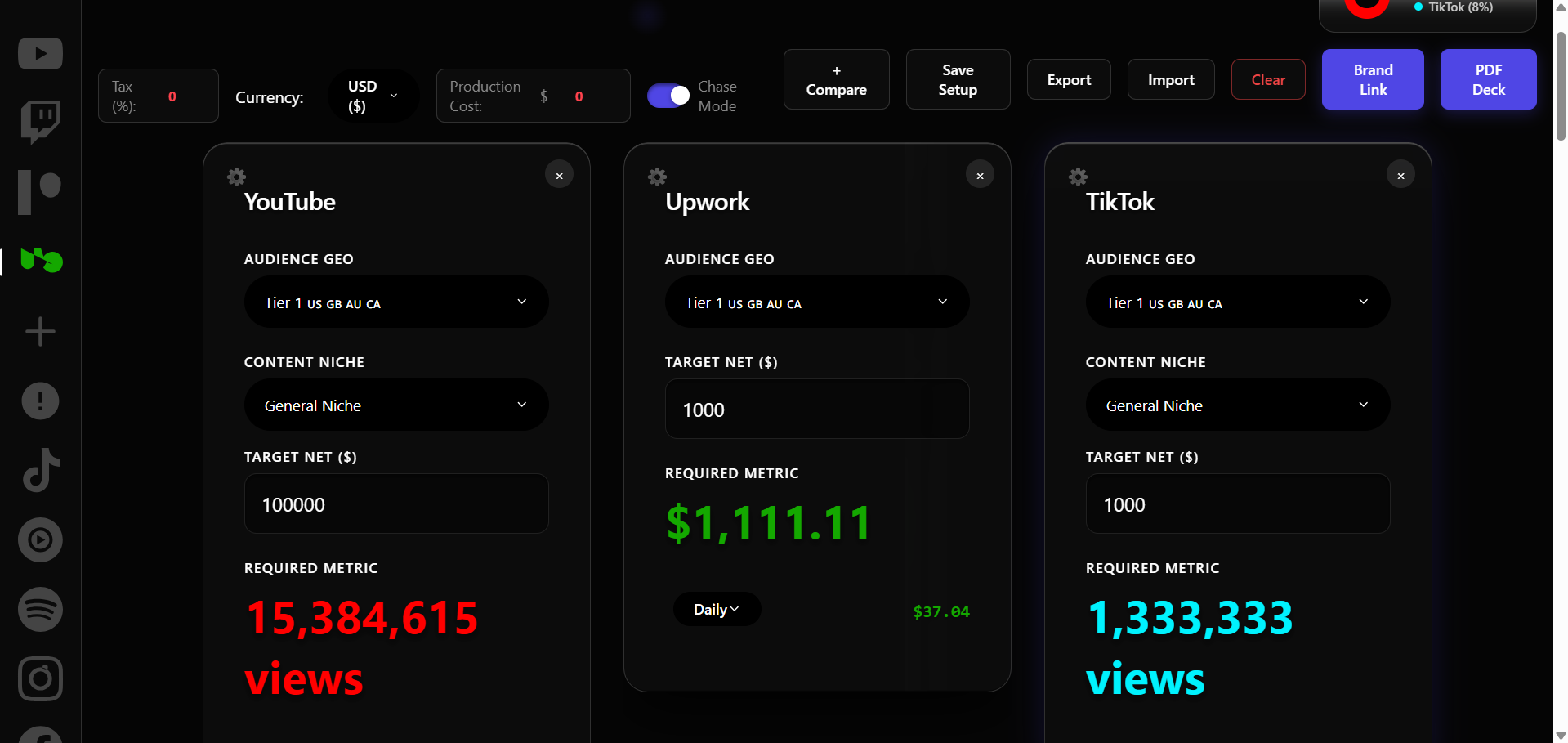
Task: Expand YouTube Audience Geo dropdown
Action: click(x=396, y=302)
